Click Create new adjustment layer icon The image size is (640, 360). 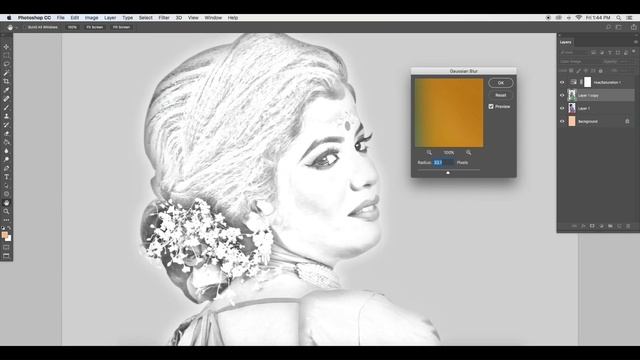601,226
